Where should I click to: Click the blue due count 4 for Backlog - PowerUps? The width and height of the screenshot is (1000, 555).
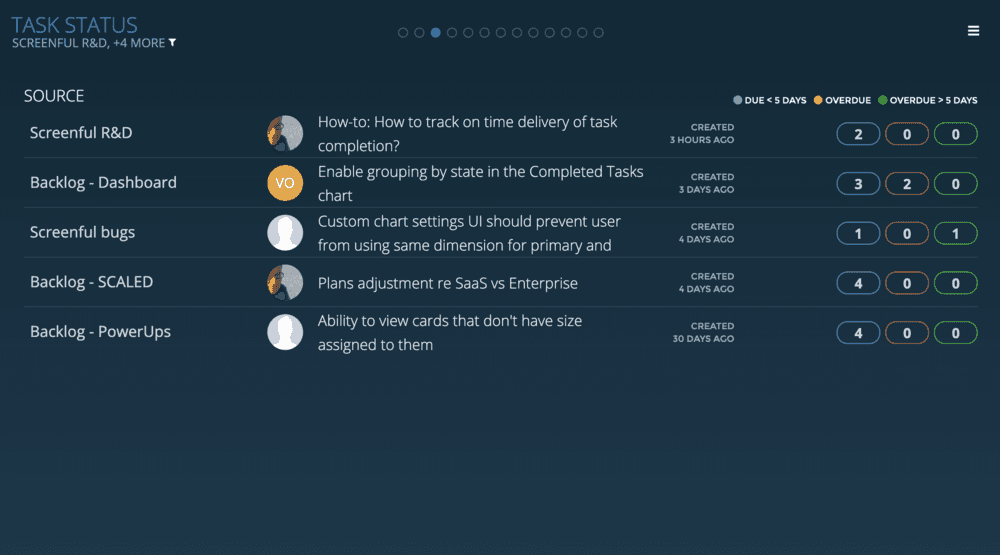click(x=858, y=333)
